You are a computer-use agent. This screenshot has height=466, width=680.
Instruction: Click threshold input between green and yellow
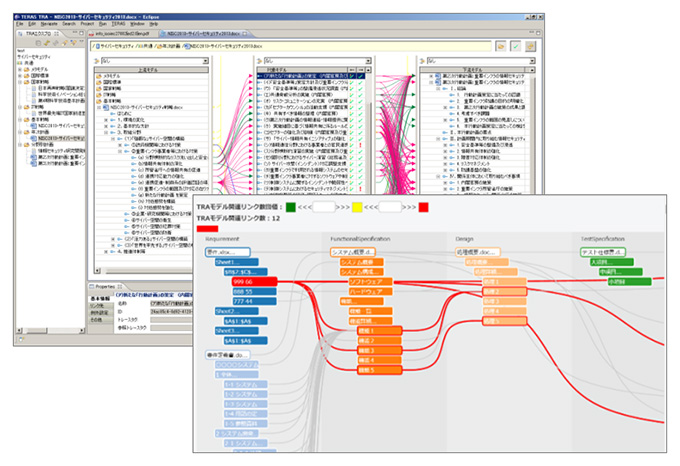tap(324, 207)
